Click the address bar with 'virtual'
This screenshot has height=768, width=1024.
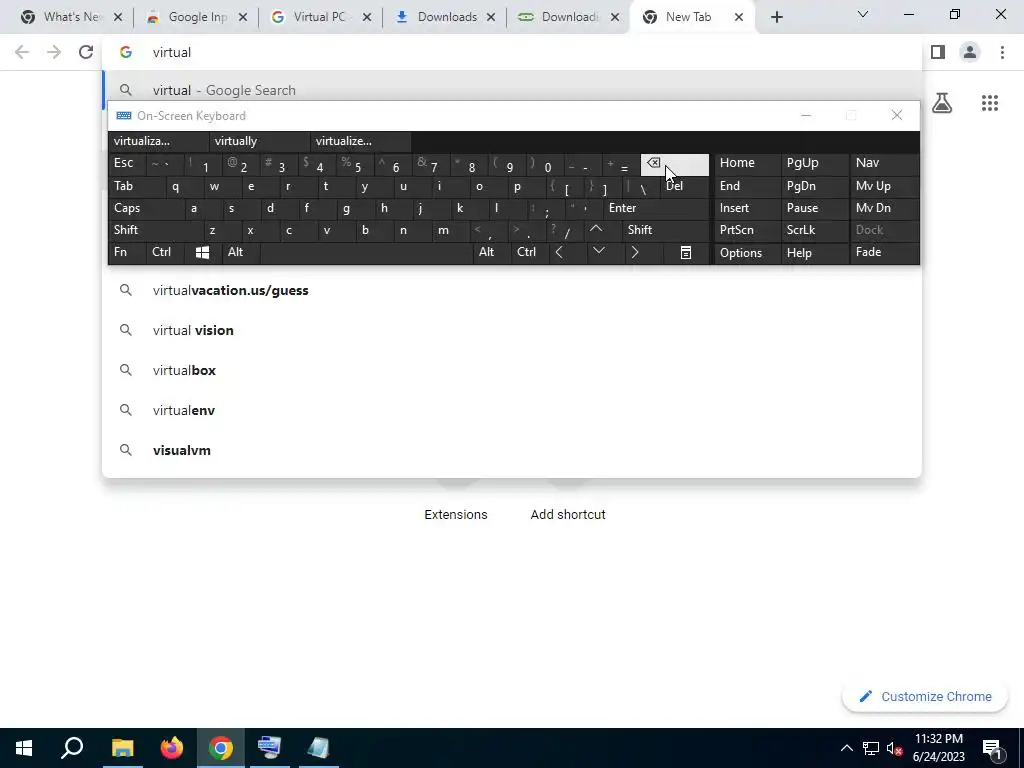[x=512, y=52]
